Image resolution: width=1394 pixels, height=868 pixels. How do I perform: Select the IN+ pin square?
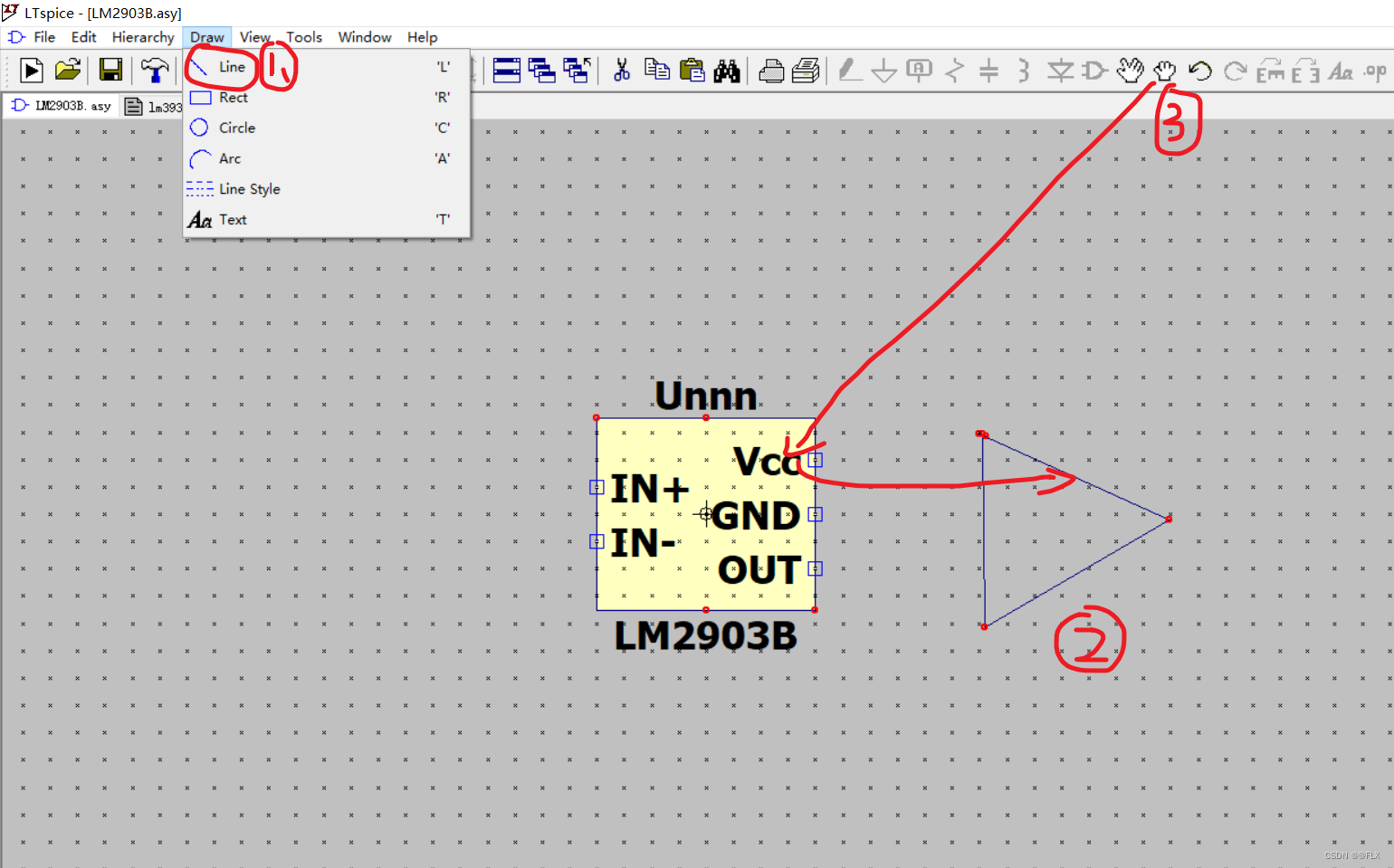[597, 487]
